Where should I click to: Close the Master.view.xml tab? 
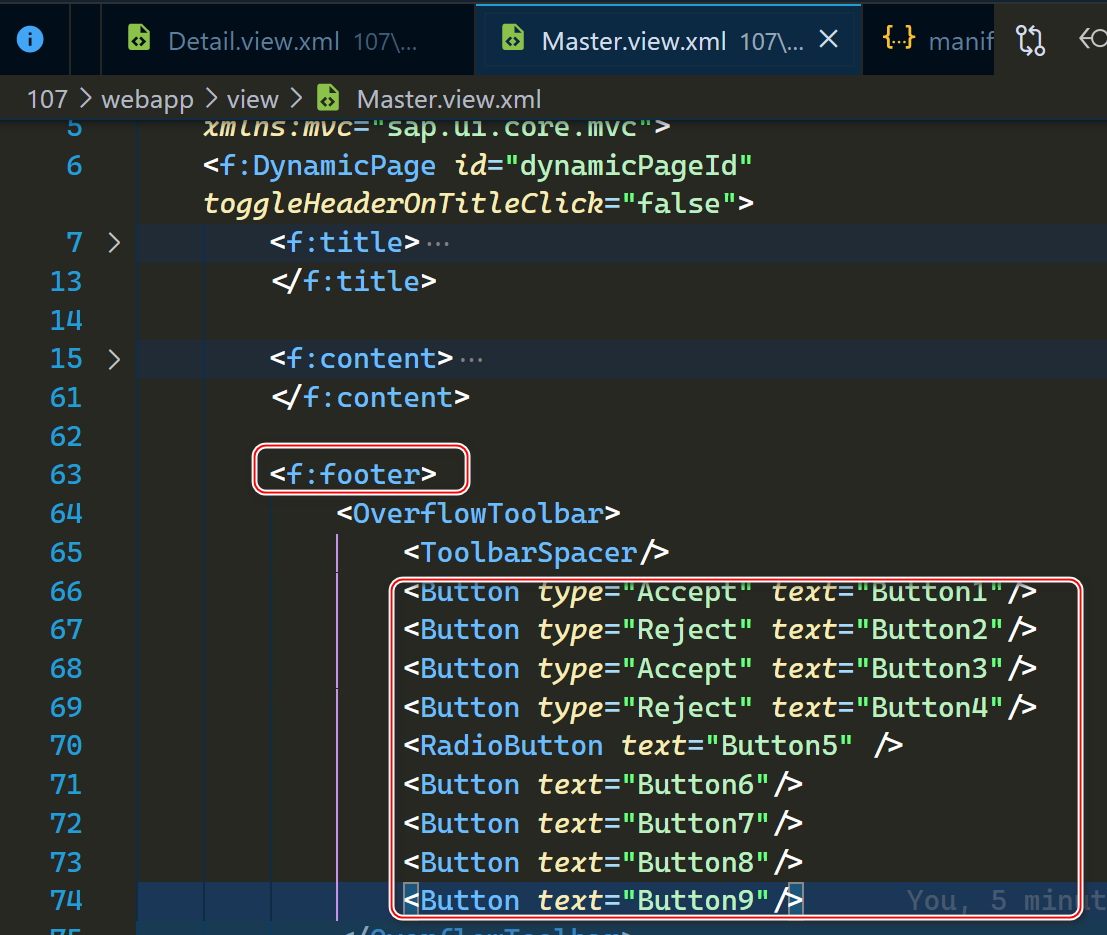pos(828,39)
